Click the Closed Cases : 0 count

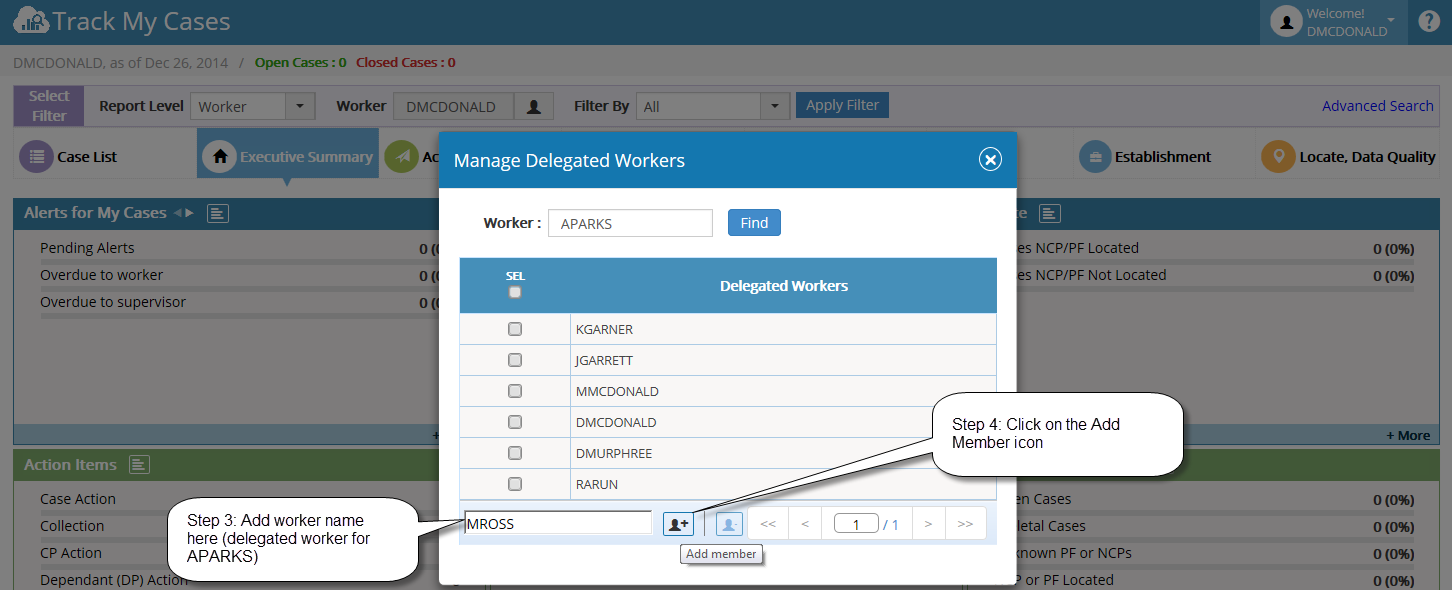point(405,62)
